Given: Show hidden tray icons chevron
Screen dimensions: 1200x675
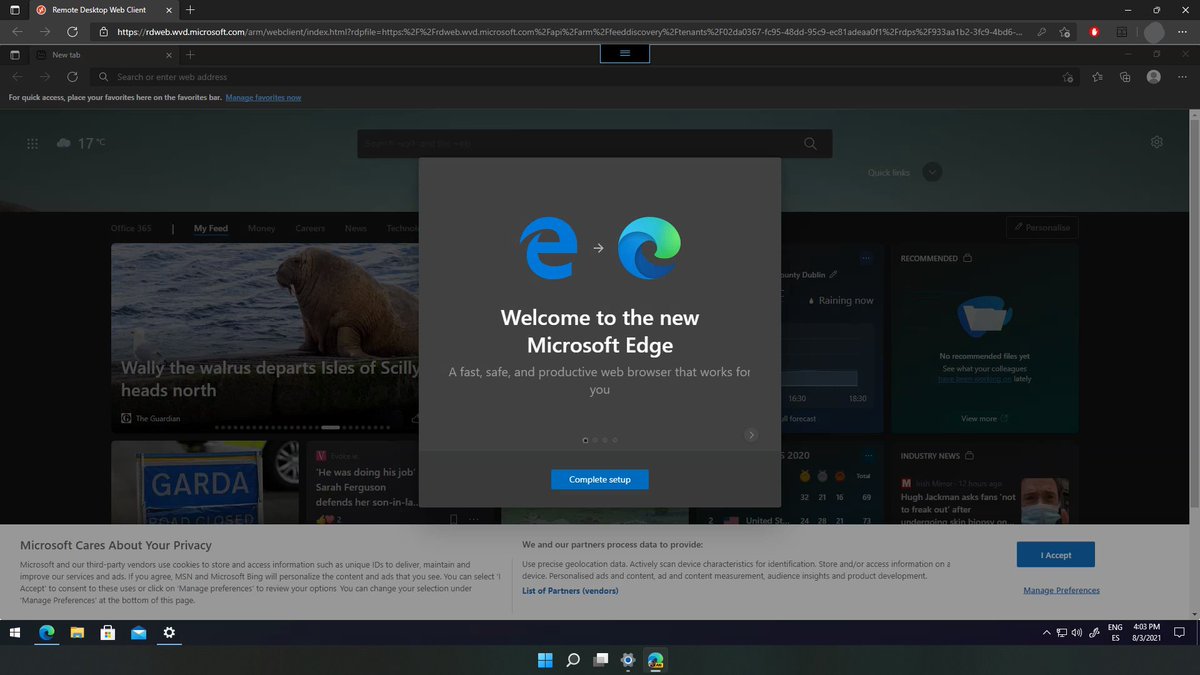Looking at the screenshot, I should (1047, 633).
